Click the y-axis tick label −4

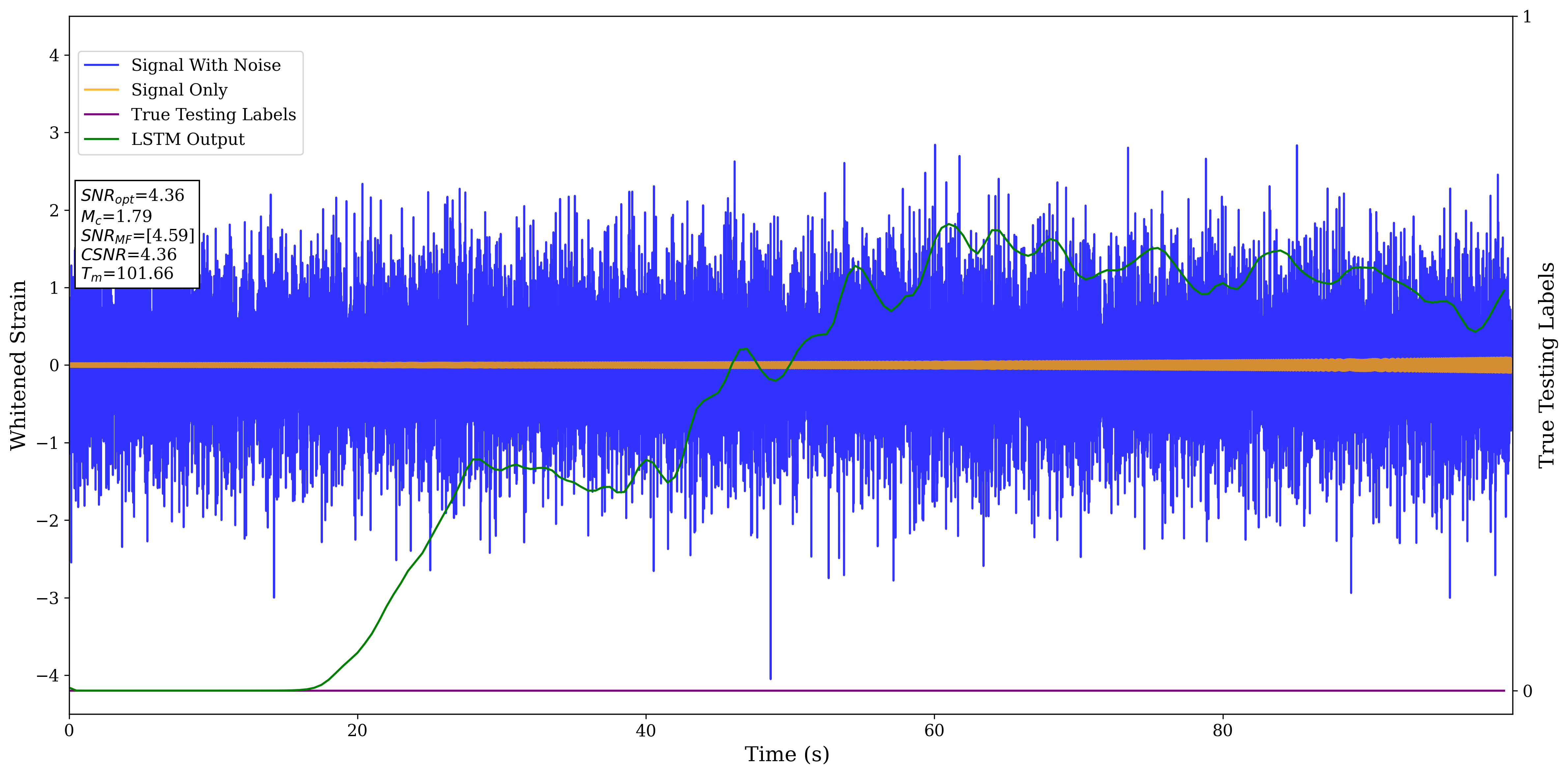(x=48, y=675)
